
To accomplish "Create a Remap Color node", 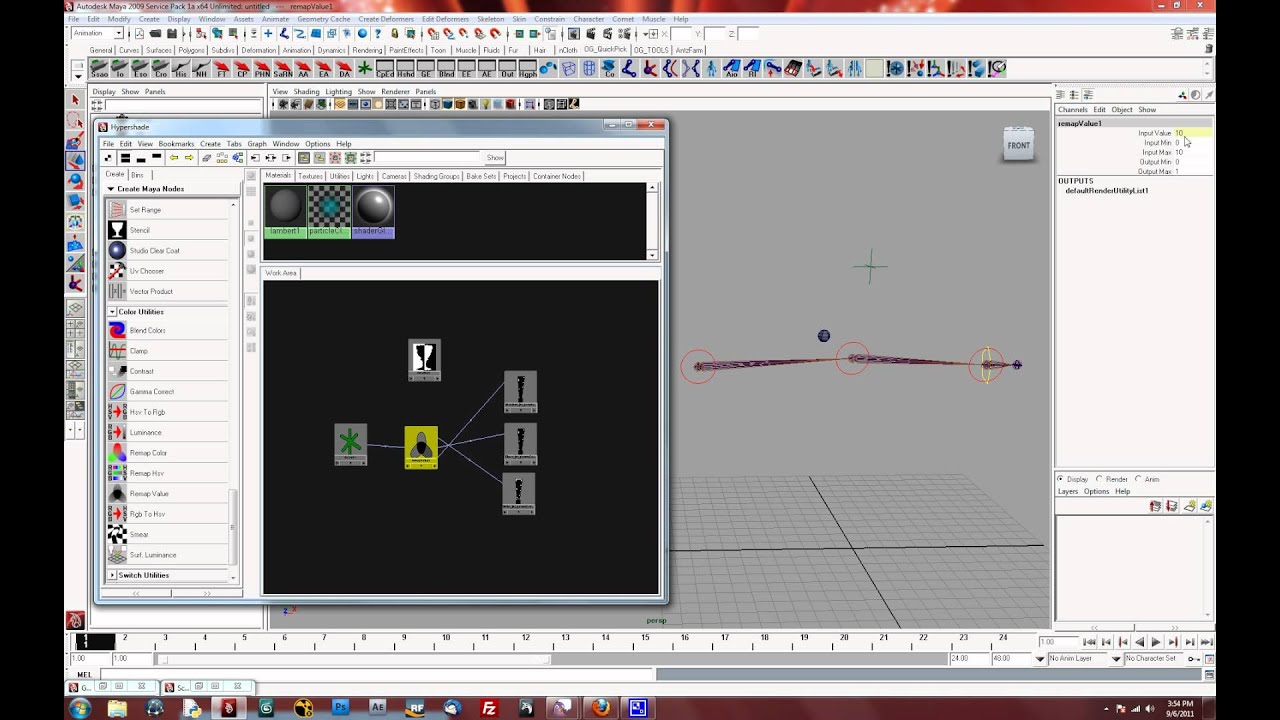I will tap(167, 453).
